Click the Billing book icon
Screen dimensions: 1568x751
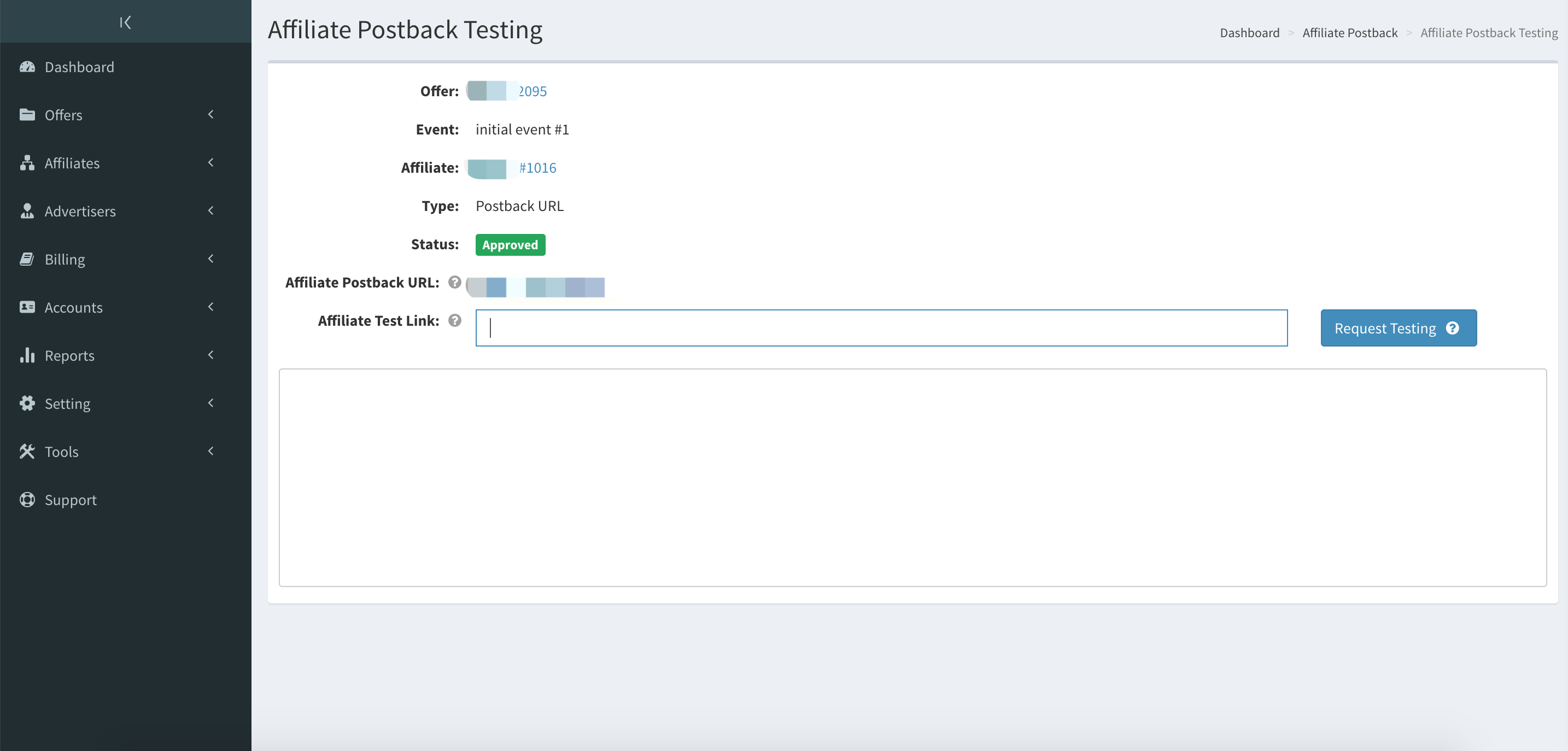point(27,259)
